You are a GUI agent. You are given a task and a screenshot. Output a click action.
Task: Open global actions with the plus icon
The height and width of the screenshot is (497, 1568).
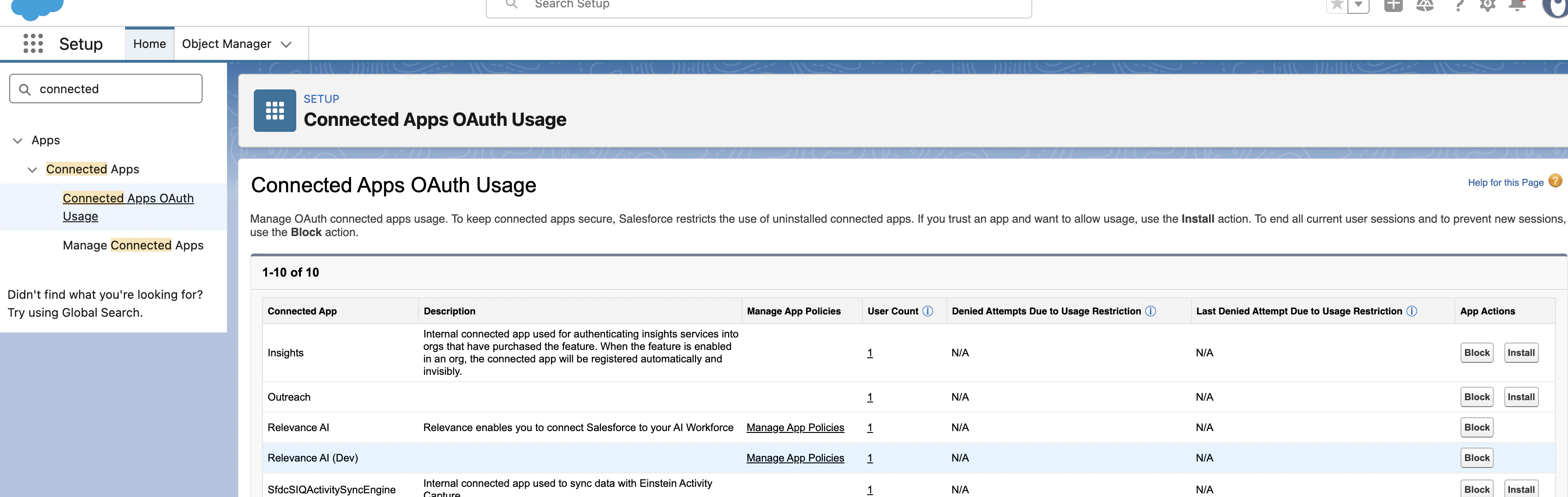tap(1393, 5)
